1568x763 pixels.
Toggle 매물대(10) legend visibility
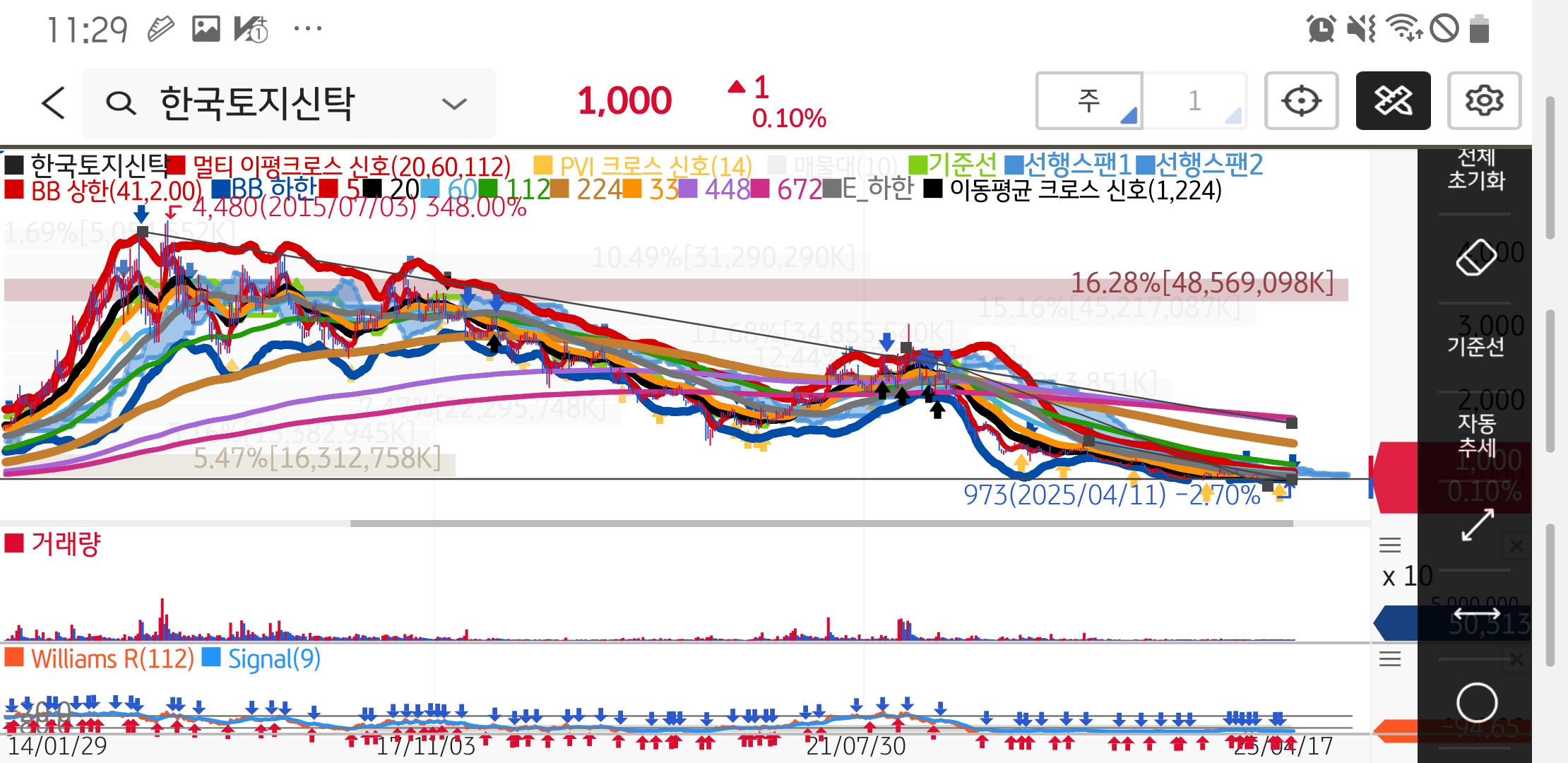833,167
